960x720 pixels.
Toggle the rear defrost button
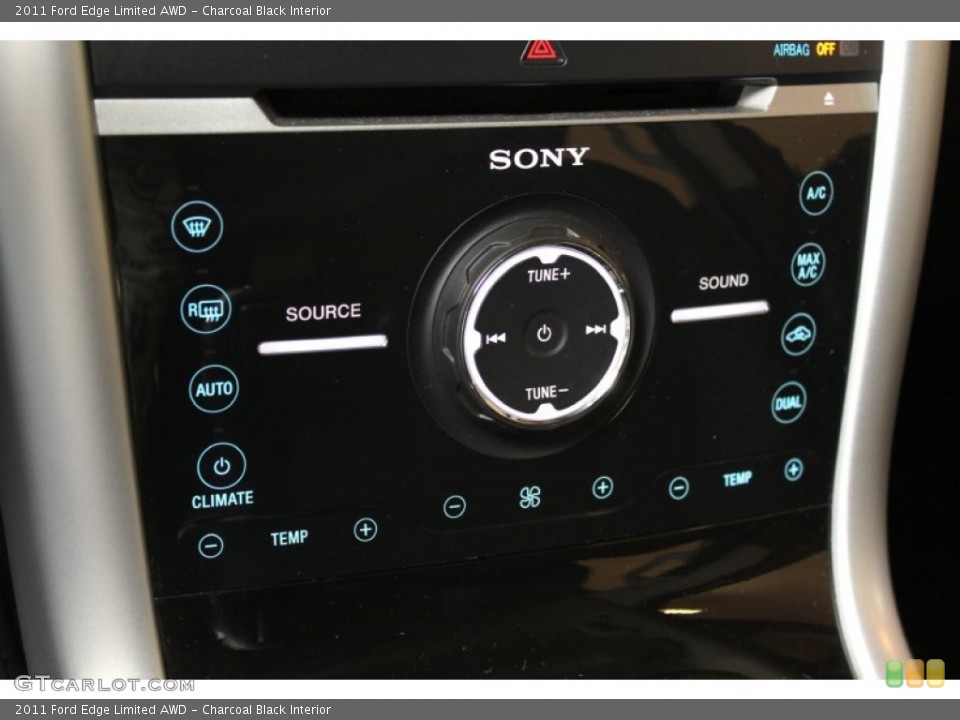point(206,309)
